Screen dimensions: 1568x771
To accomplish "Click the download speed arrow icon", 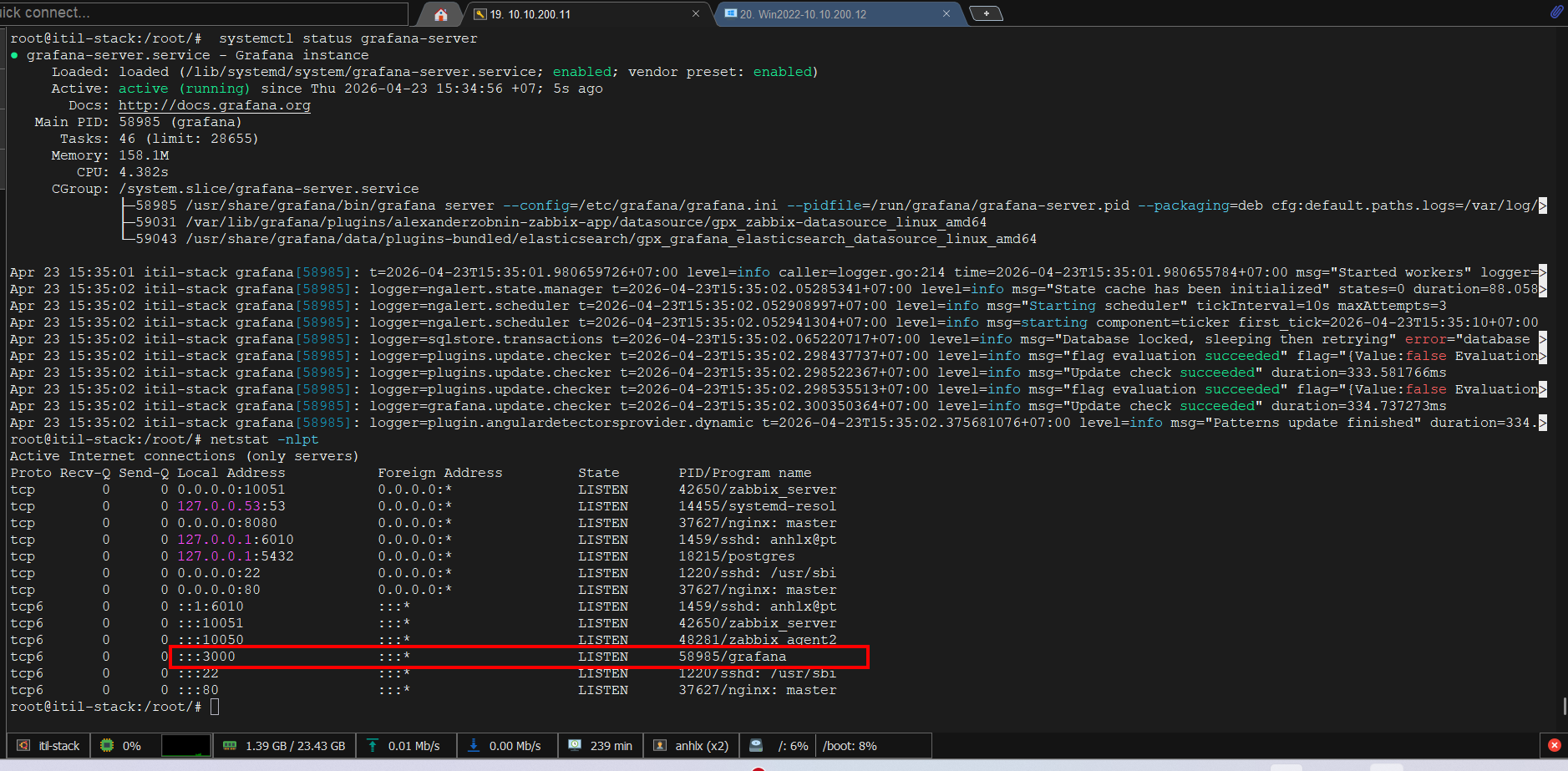I will coord(474,746).
